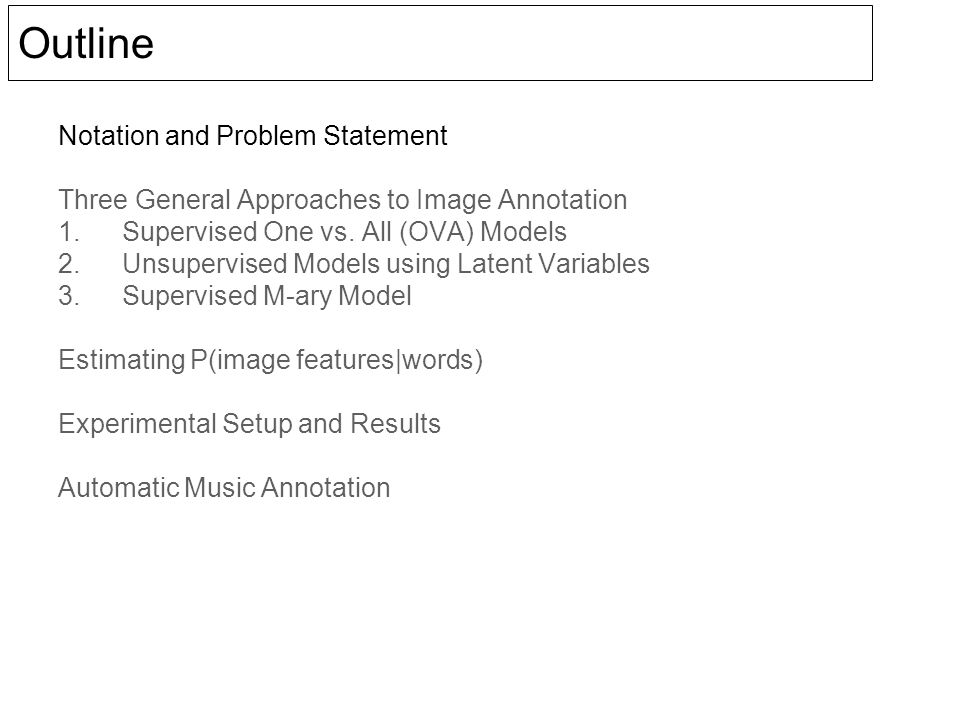Click the word 'Unsupervised'

coord(205,264)
